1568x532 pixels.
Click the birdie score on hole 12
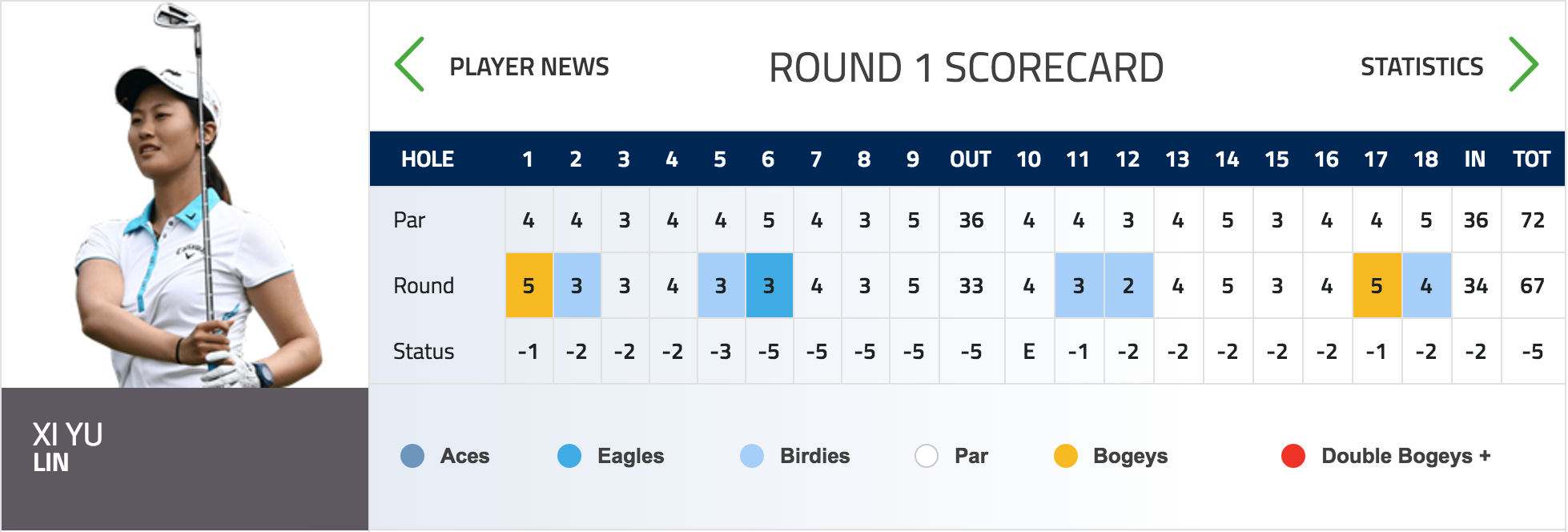(x=1128, y=286)
